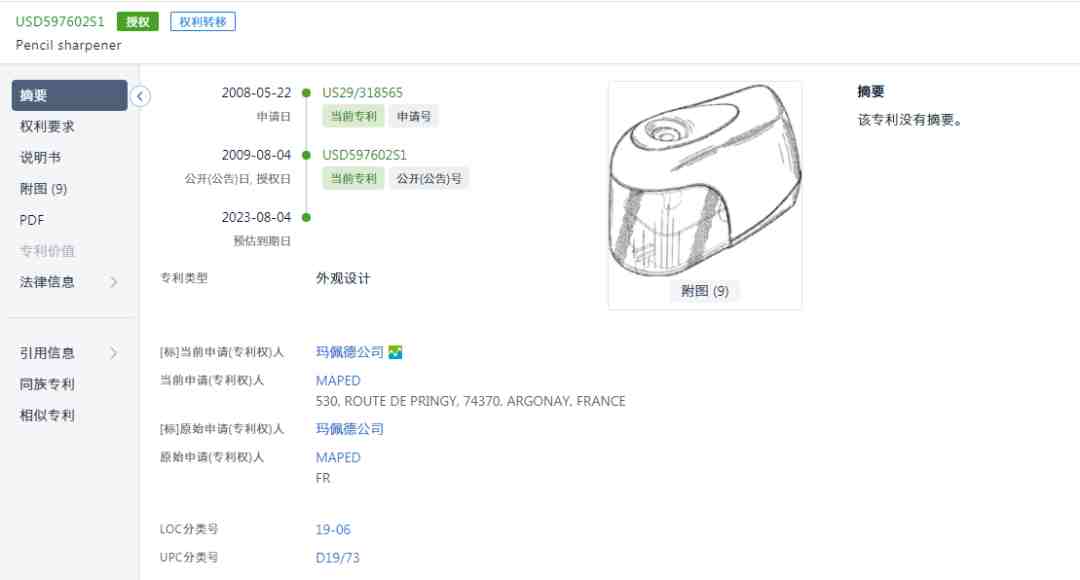Expand the 引用信息 submenu arrow
1080x580 pixels.
pos(114,353)
